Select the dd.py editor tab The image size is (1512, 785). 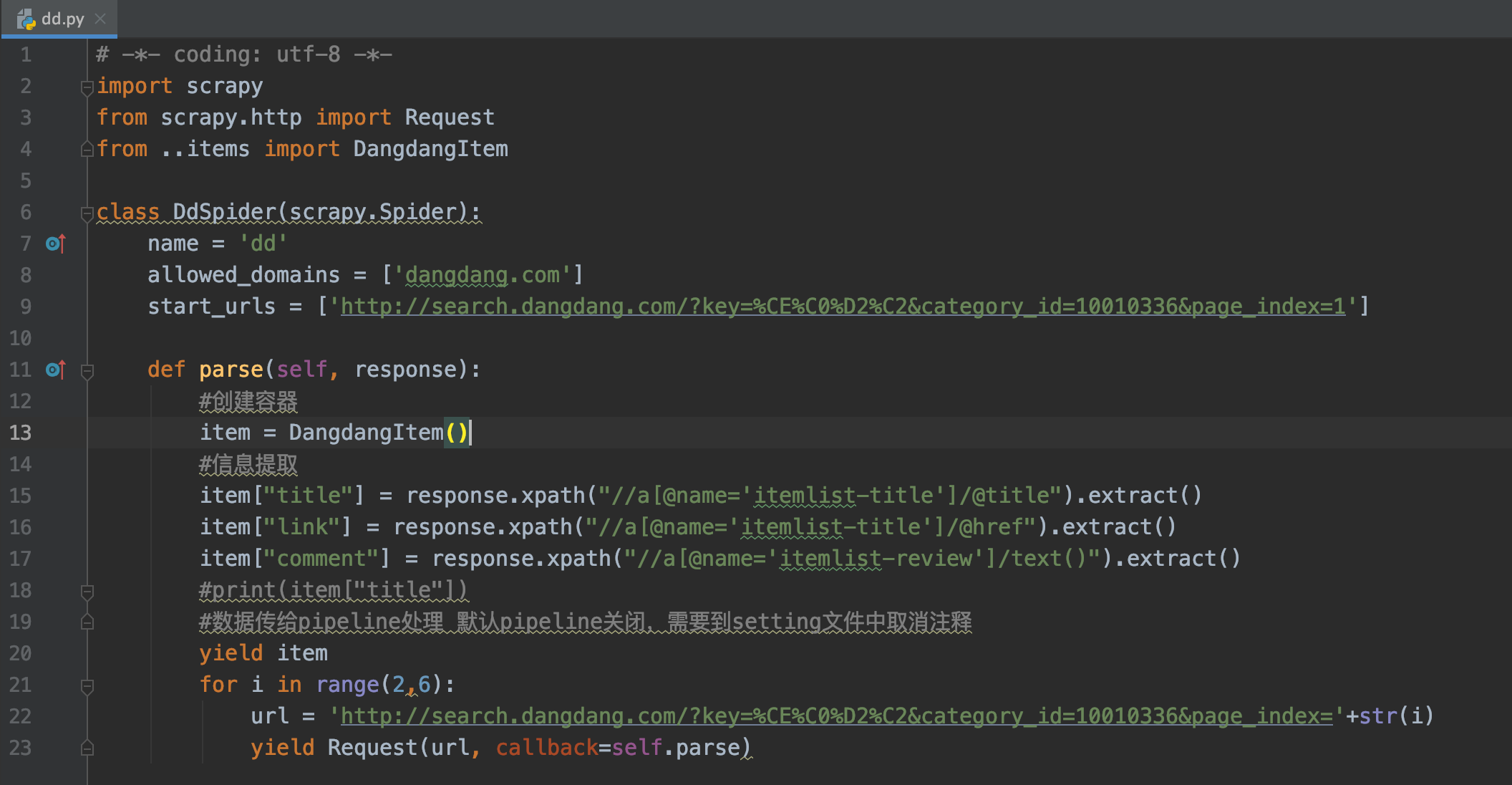[62, 19]
